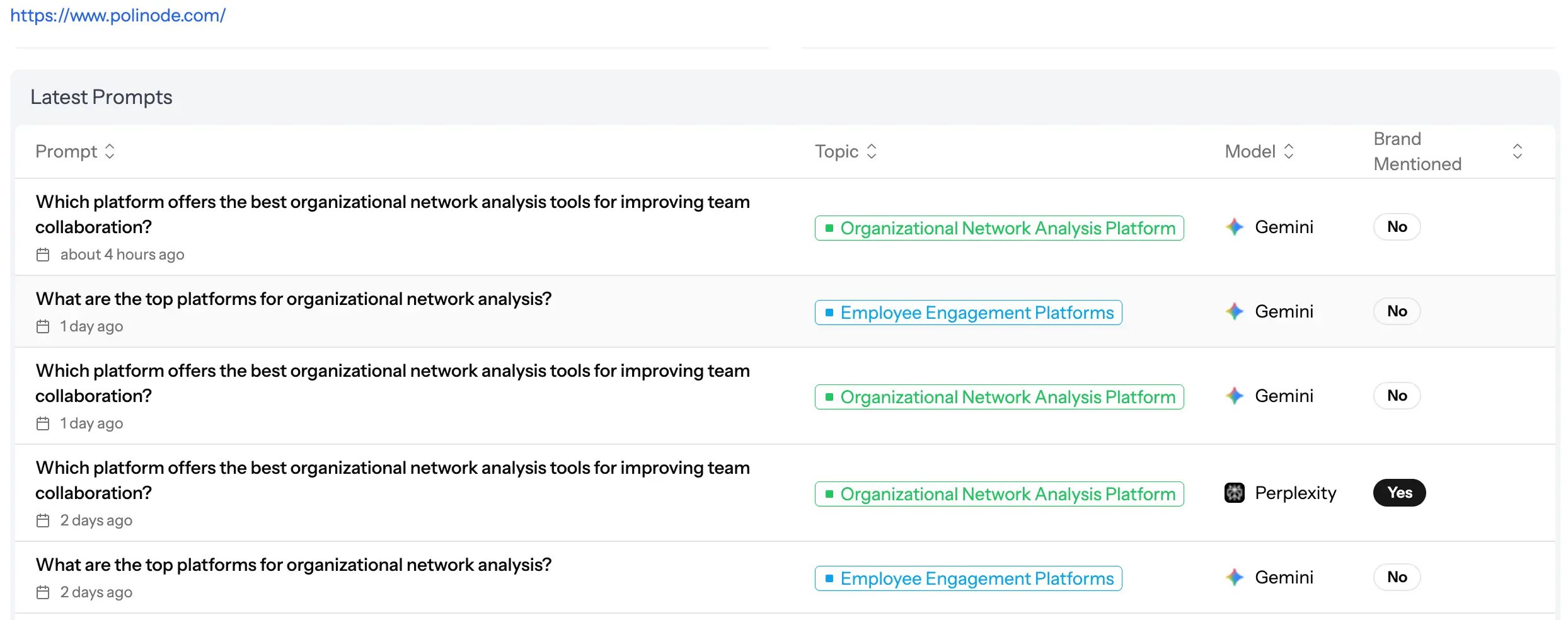The height and width of the screenshot is (620, 1568).
Task: Open the polinode.com website link
Action: (118, 15)
